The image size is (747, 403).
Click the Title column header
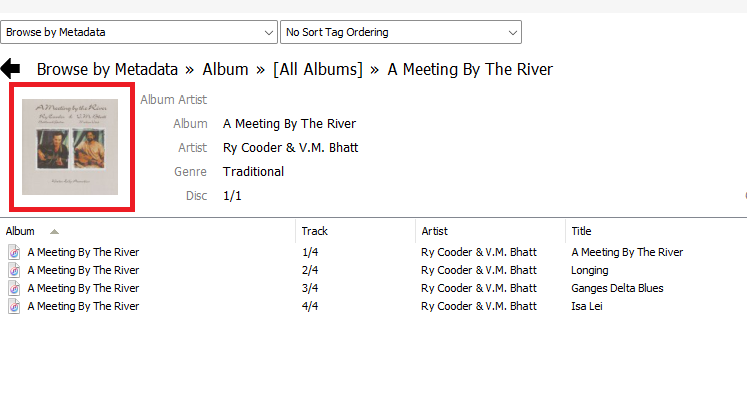tap(581, 231)
